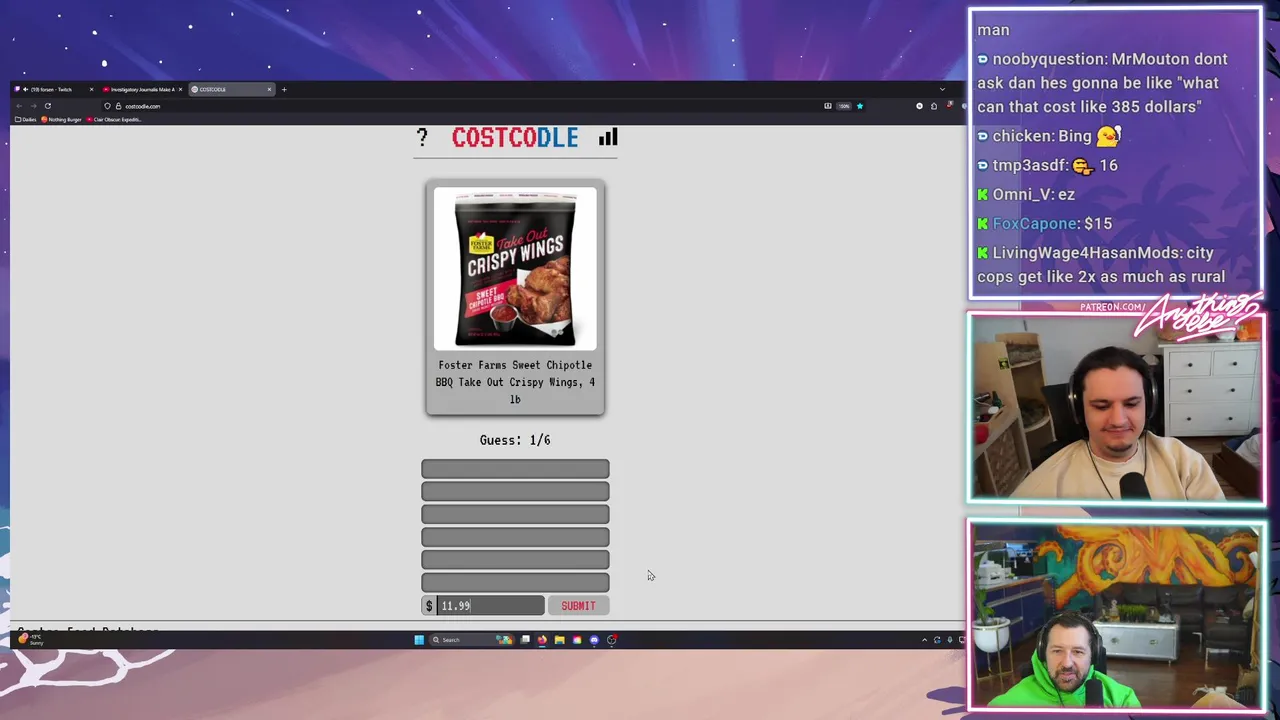Toggle the reader view icon in address bar
The image size is (1280, 720).
pyautogui.click(x=828, y=106)
